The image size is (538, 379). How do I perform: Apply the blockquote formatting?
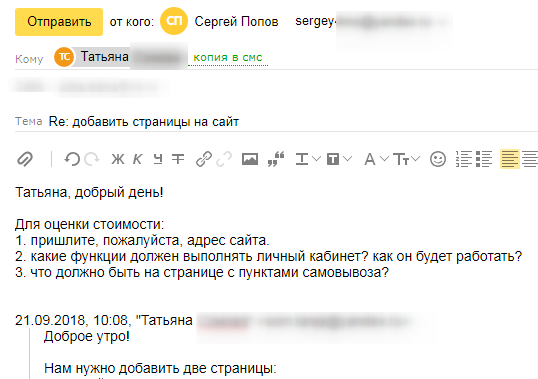point(276,159)
